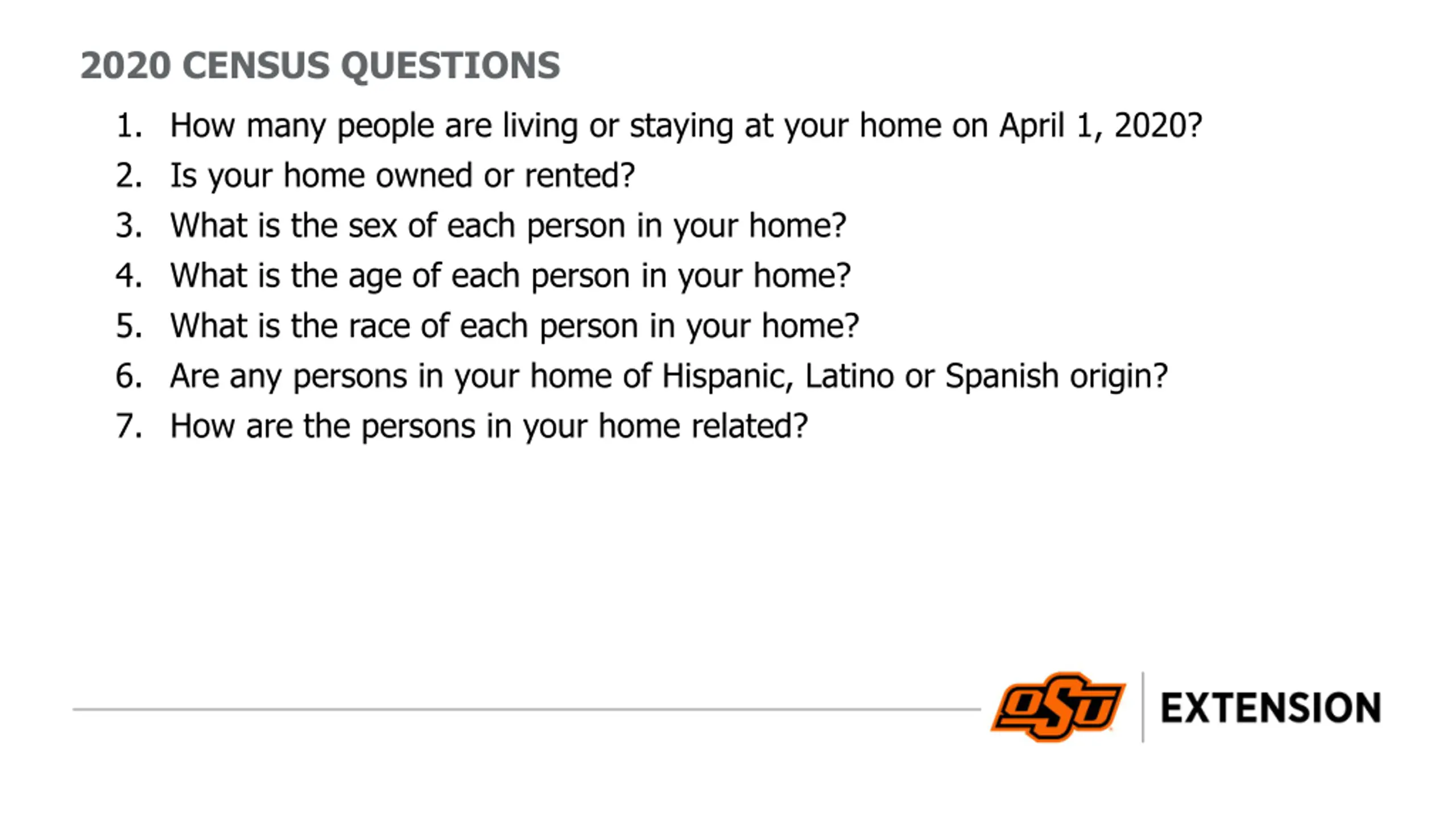Click the vertical divider beside the OSU logo
The image size is (1456, 819).
point(1143,707)
